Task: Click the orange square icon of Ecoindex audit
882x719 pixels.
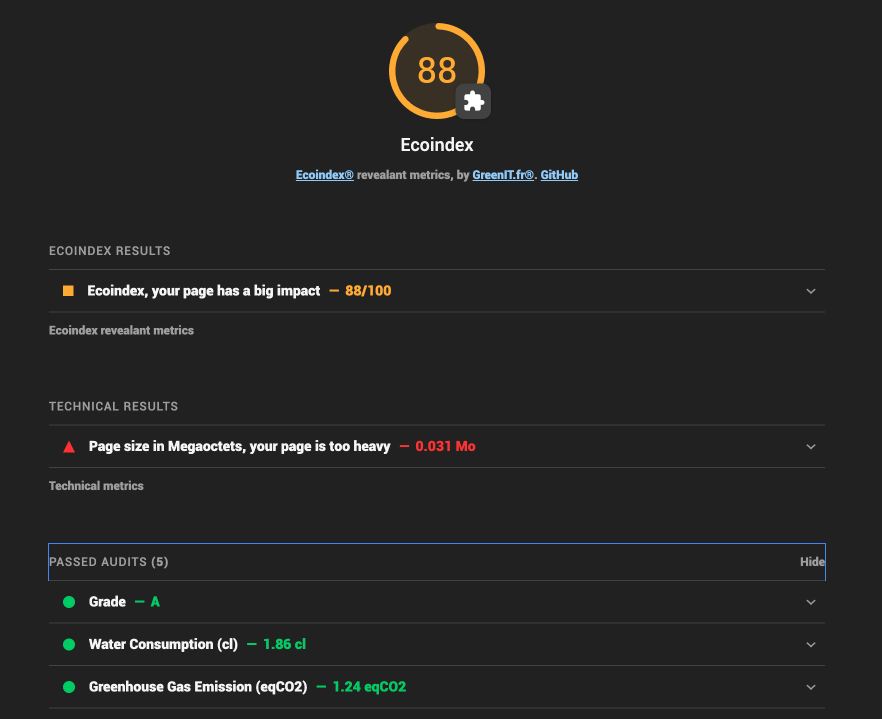Action: [68, 291]
